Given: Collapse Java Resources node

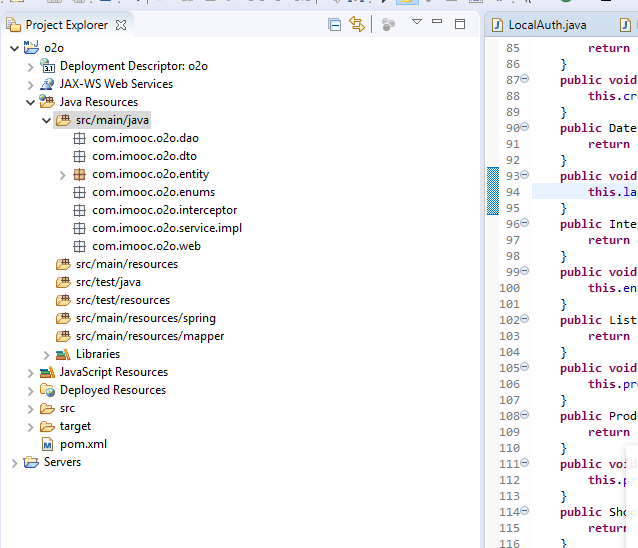Looking at the screenshot, I should pos(31,103).
